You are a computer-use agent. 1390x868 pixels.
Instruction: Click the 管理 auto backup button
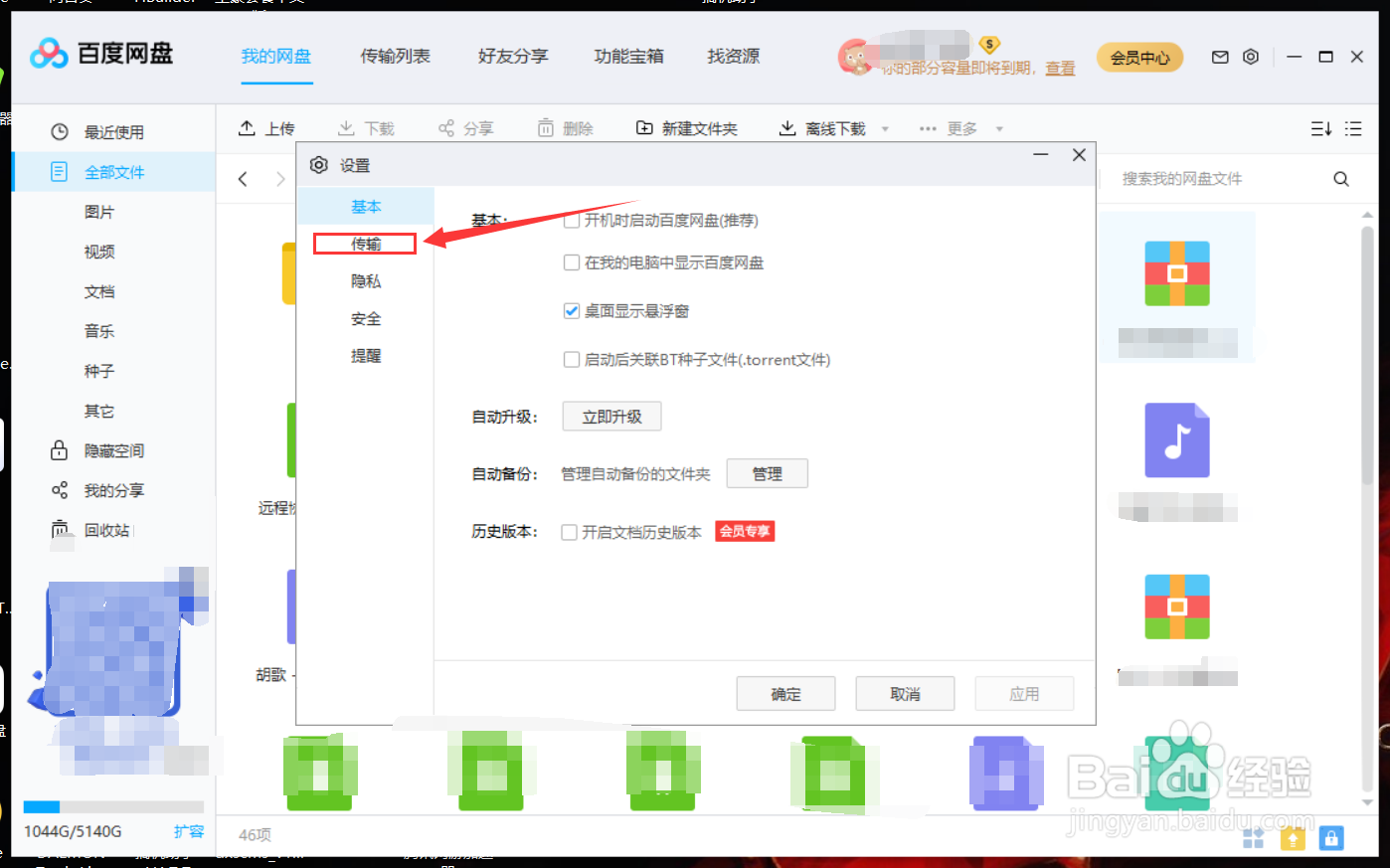(767, 474)
